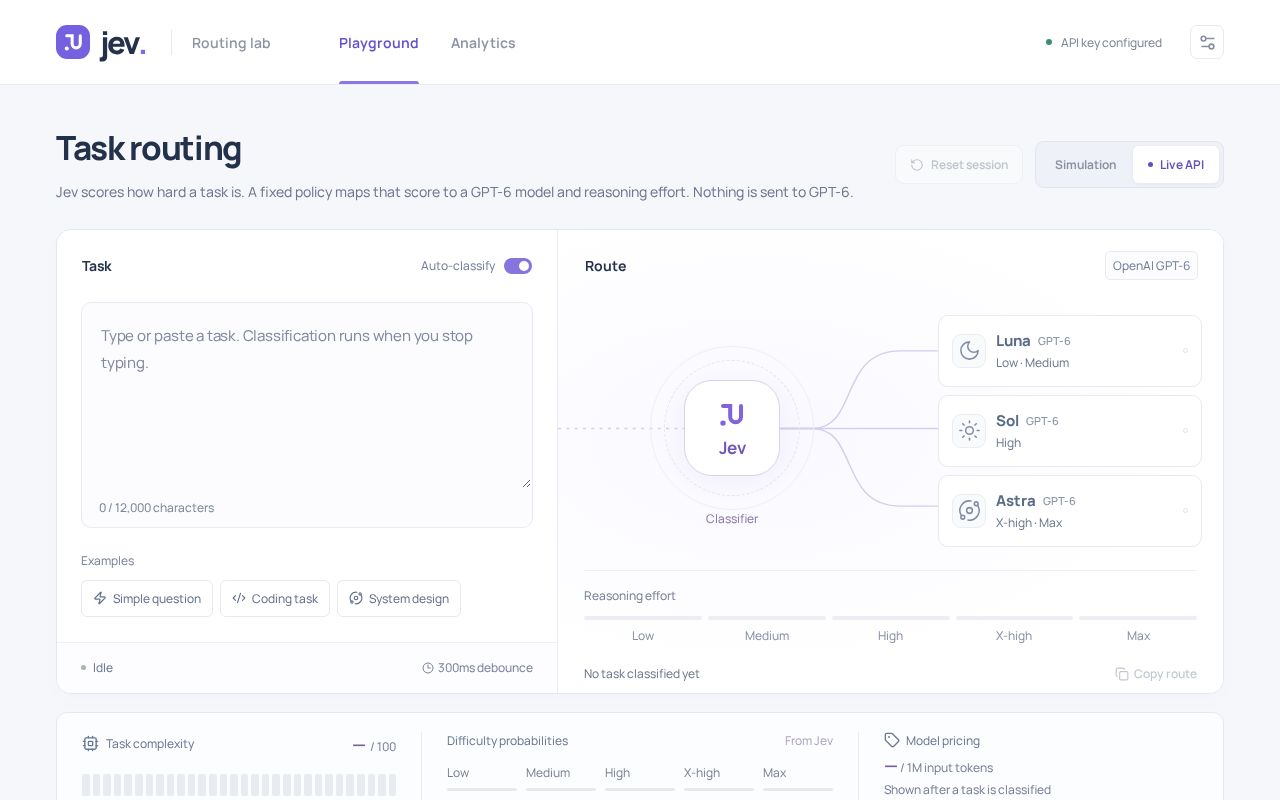1280x800 pixels.
Task: Click the High reasoning effort label
Action: pos(890,636)
